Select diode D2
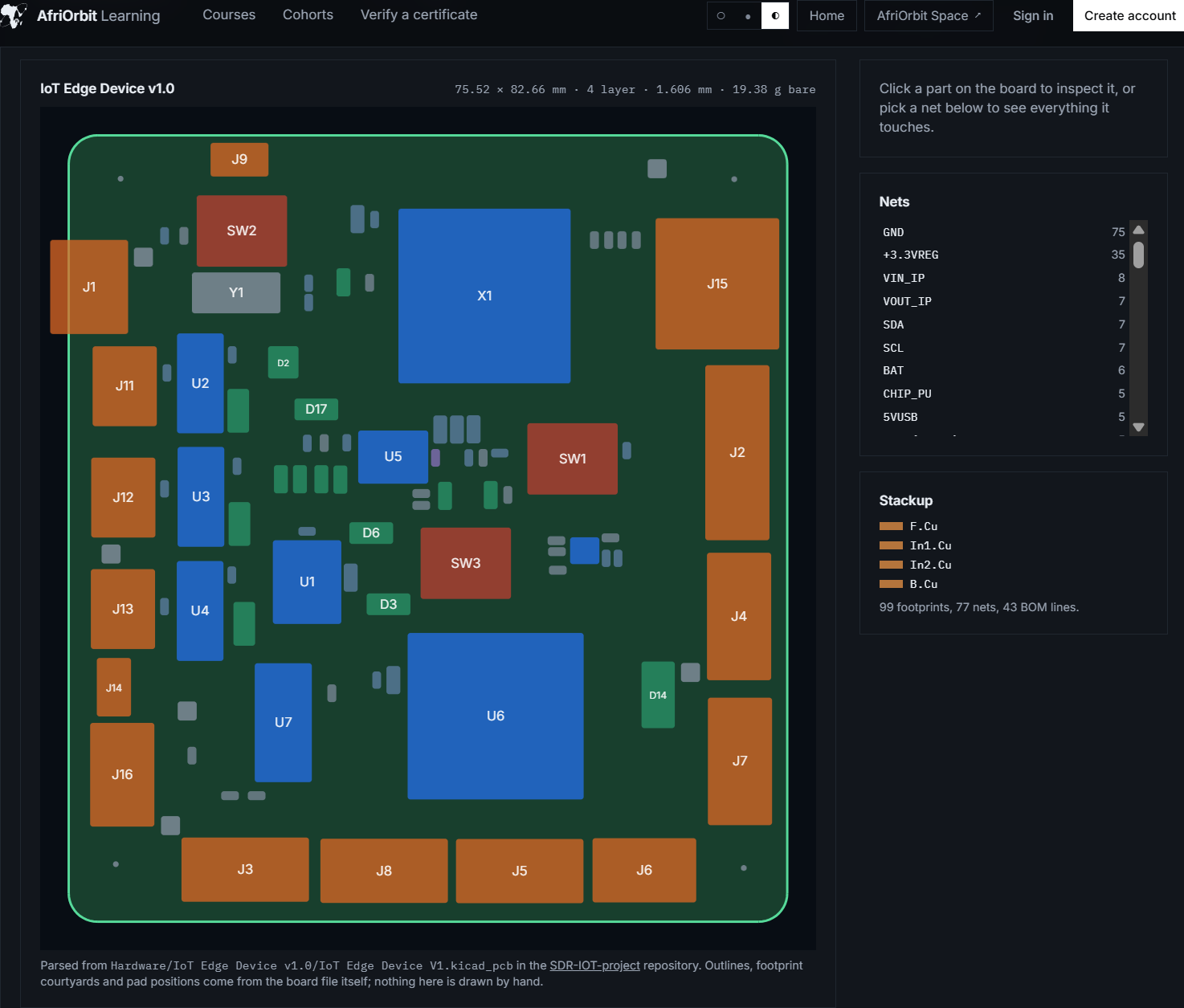This screenshot has height=1008, width=1184. 283,363
